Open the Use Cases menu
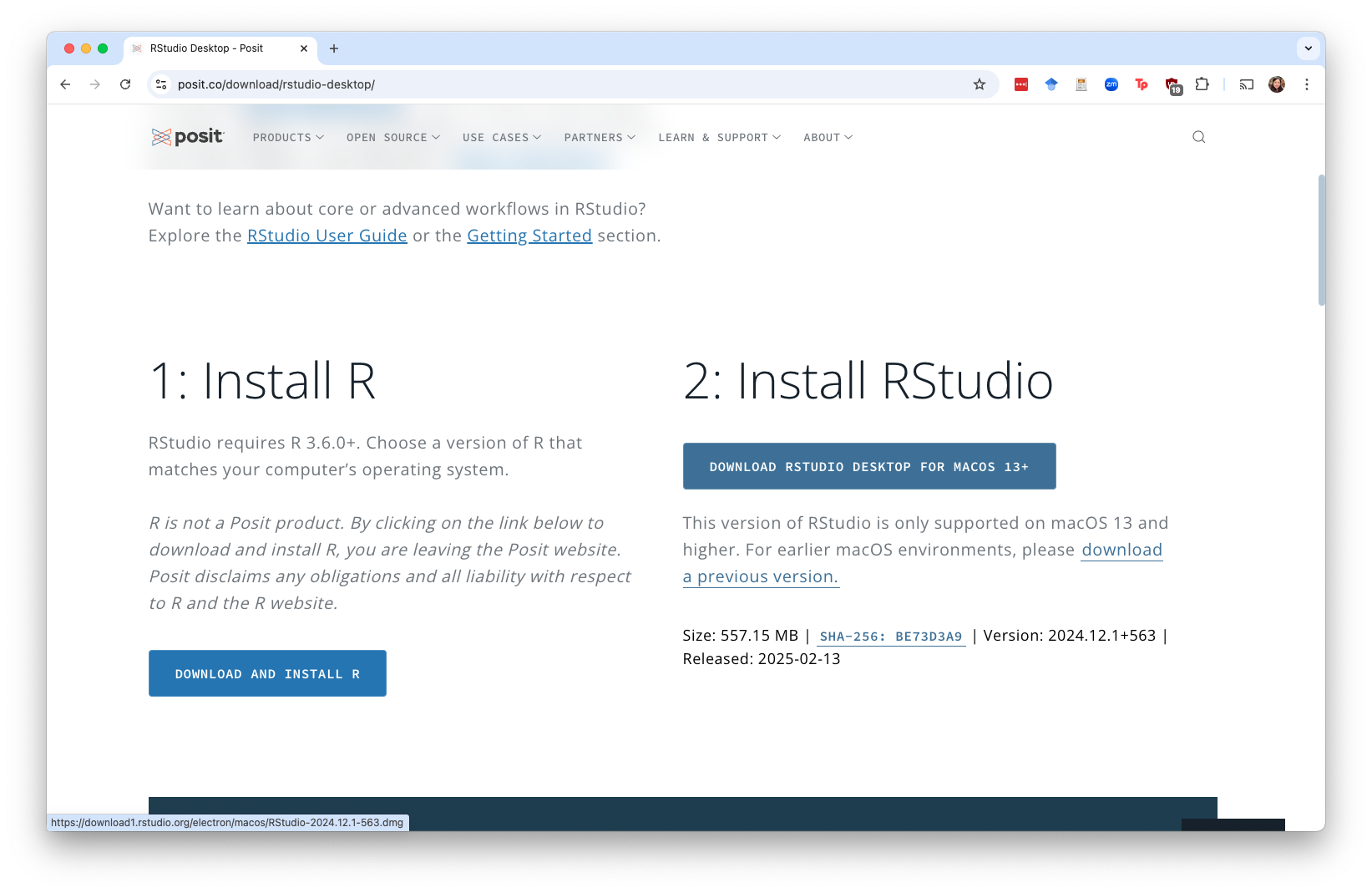This screenshot has height=893, width=1372. point(502,138)
